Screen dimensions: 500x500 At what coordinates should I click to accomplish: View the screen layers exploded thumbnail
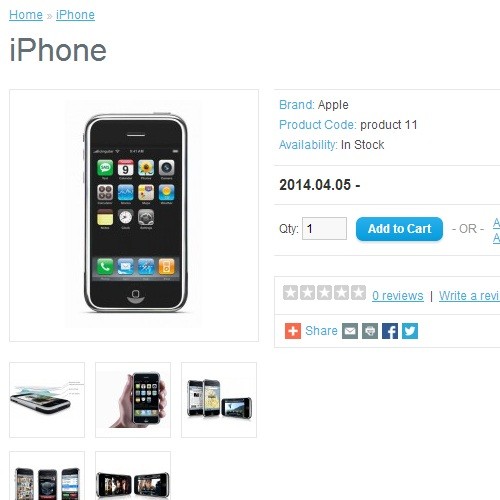[47, 400]
